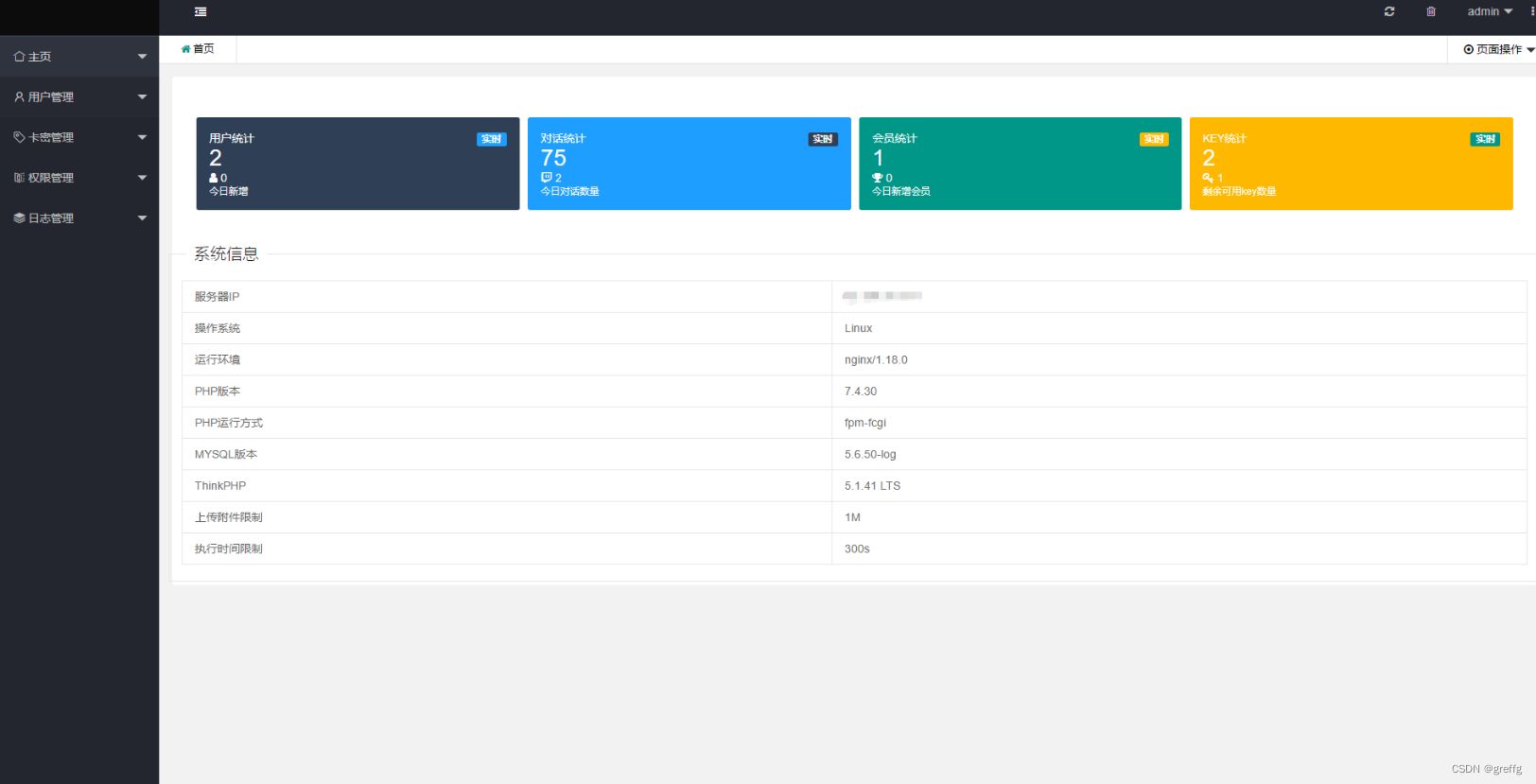
Task: Expand the 卡密管理 sidebar menu
Action: (79, 137)
